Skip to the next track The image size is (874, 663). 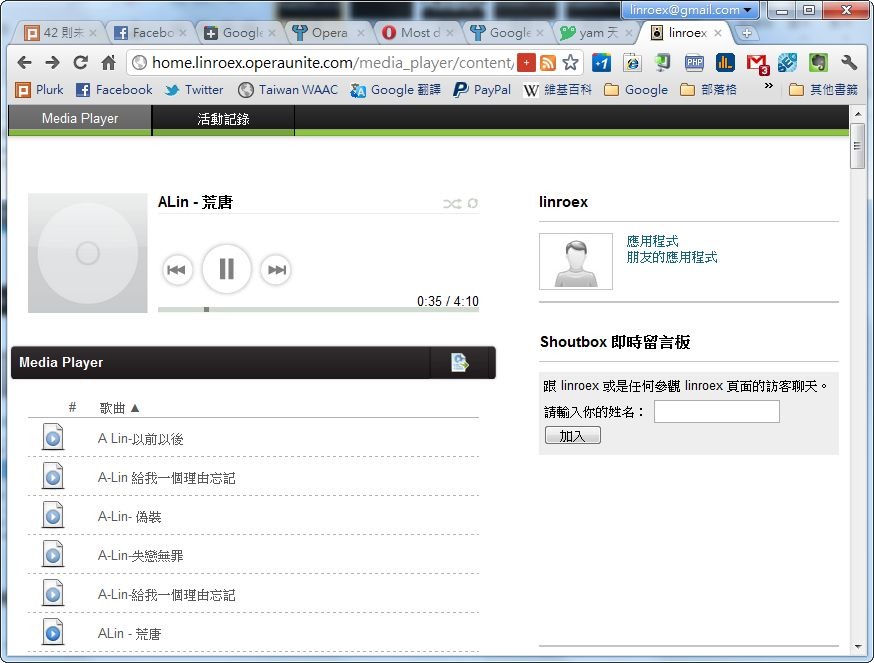point(276,270)
